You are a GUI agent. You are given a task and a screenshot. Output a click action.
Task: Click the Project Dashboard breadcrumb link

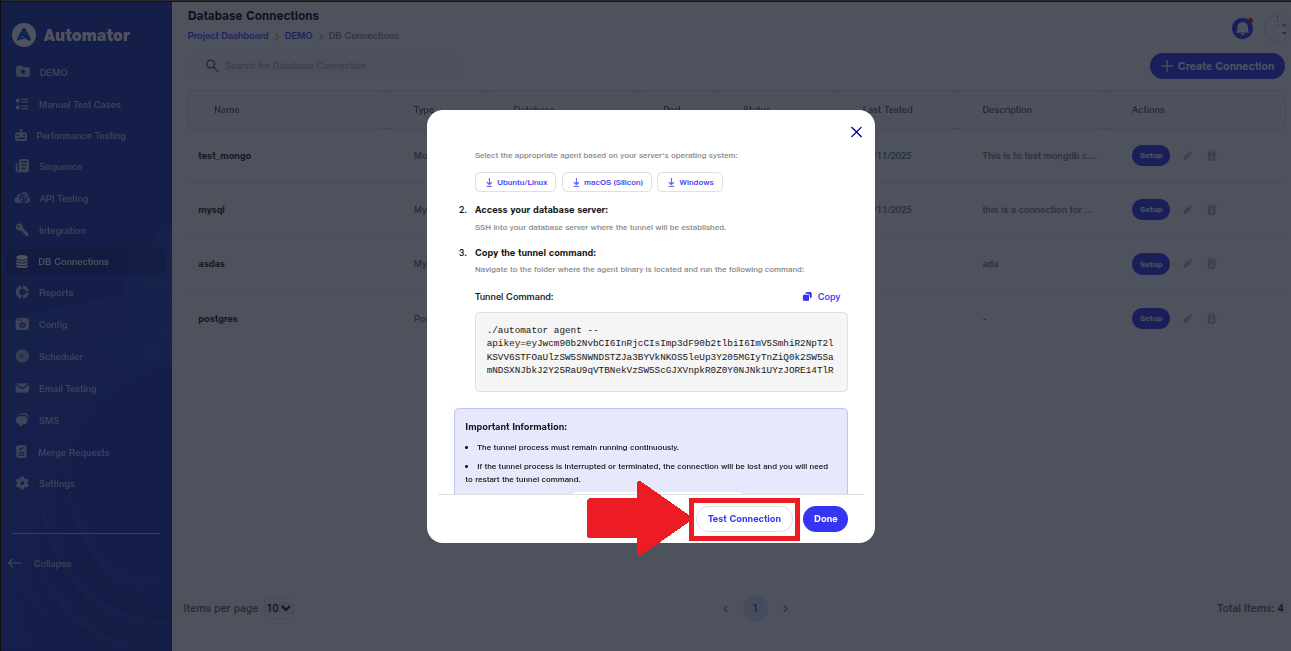[228, 36]
